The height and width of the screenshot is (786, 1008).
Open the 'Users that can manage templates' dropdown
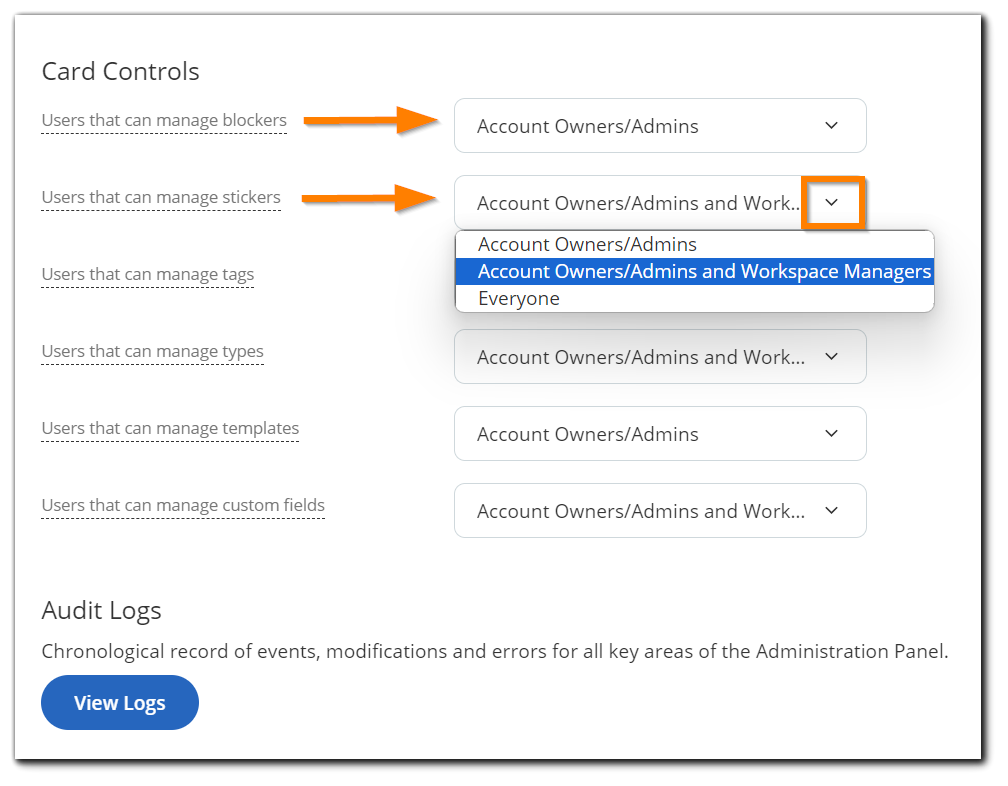pos(660,433)
